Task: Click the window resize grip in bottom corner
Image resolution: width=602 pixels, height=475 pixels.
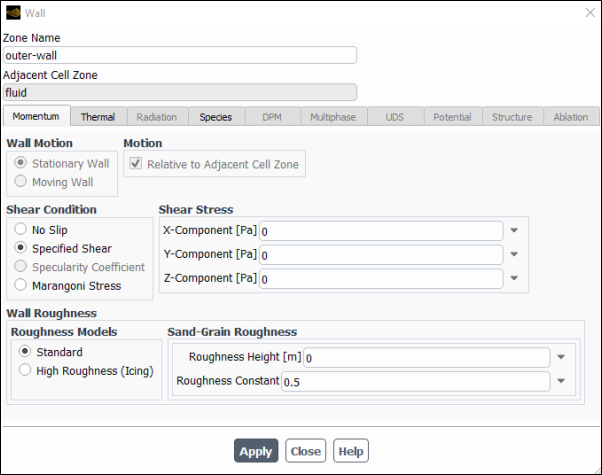Action: (597, 470)
